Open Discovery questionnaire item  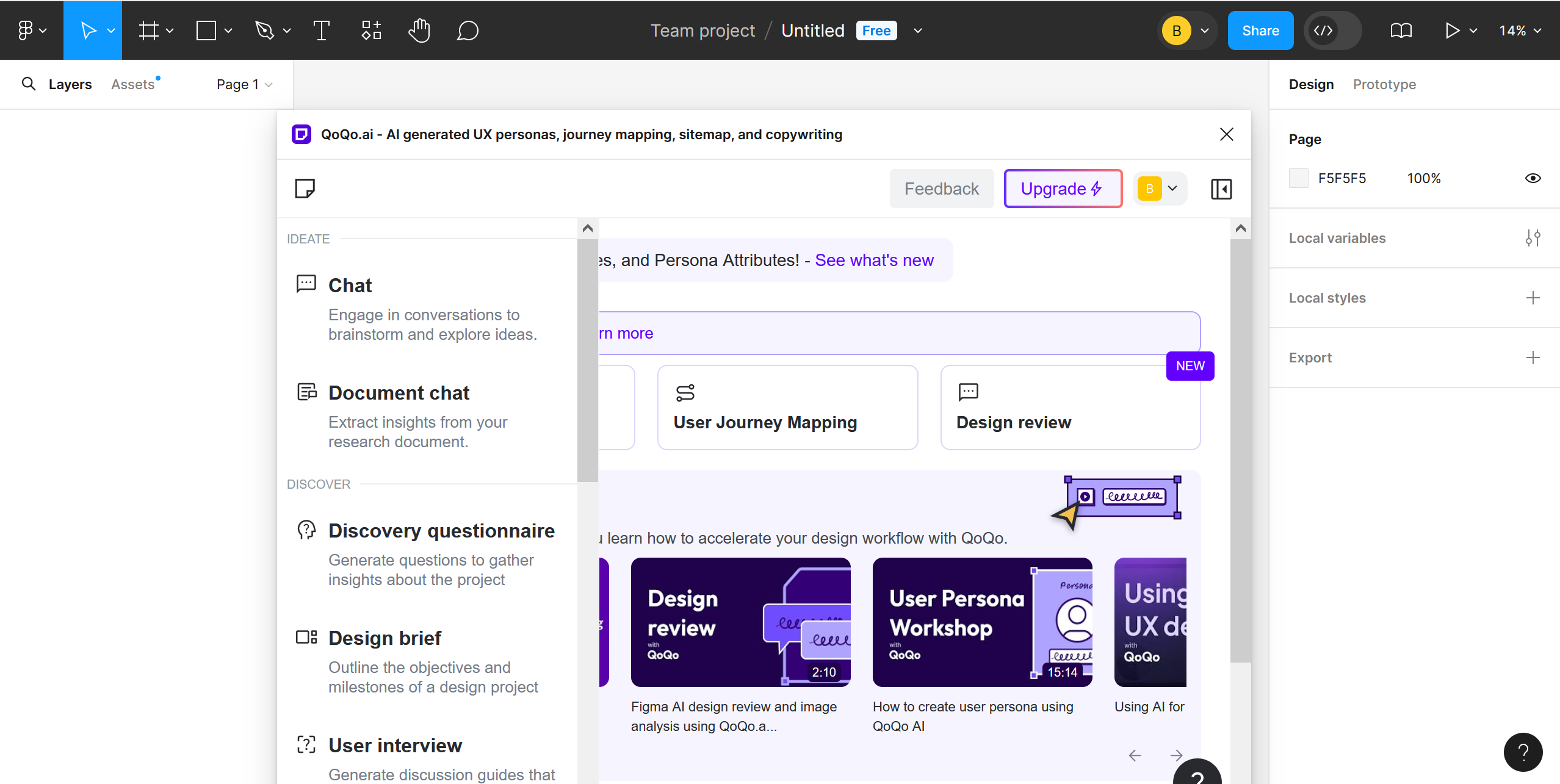(x=427, y=554)
